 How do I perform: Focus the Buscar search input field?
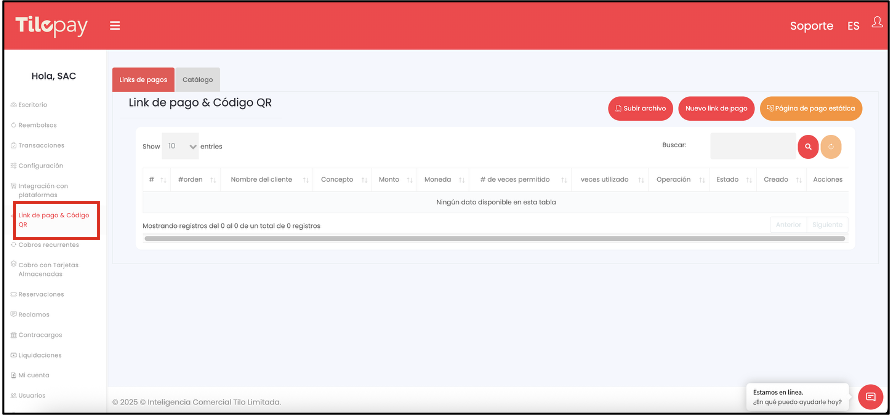[x=752, y=146]
